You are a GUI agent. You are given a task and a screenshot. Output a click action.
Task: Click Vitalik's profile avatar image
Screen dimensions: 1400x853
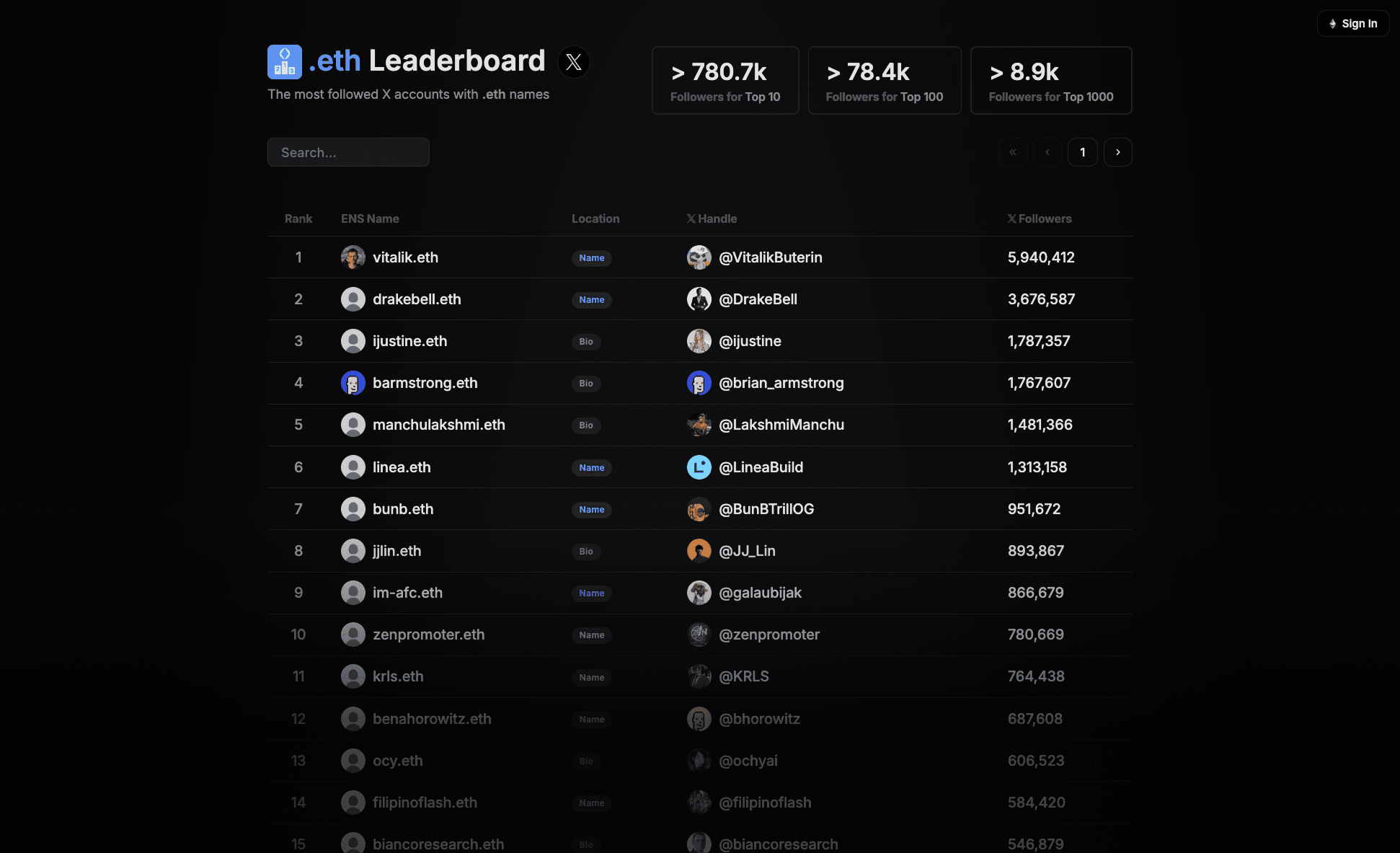353,257
